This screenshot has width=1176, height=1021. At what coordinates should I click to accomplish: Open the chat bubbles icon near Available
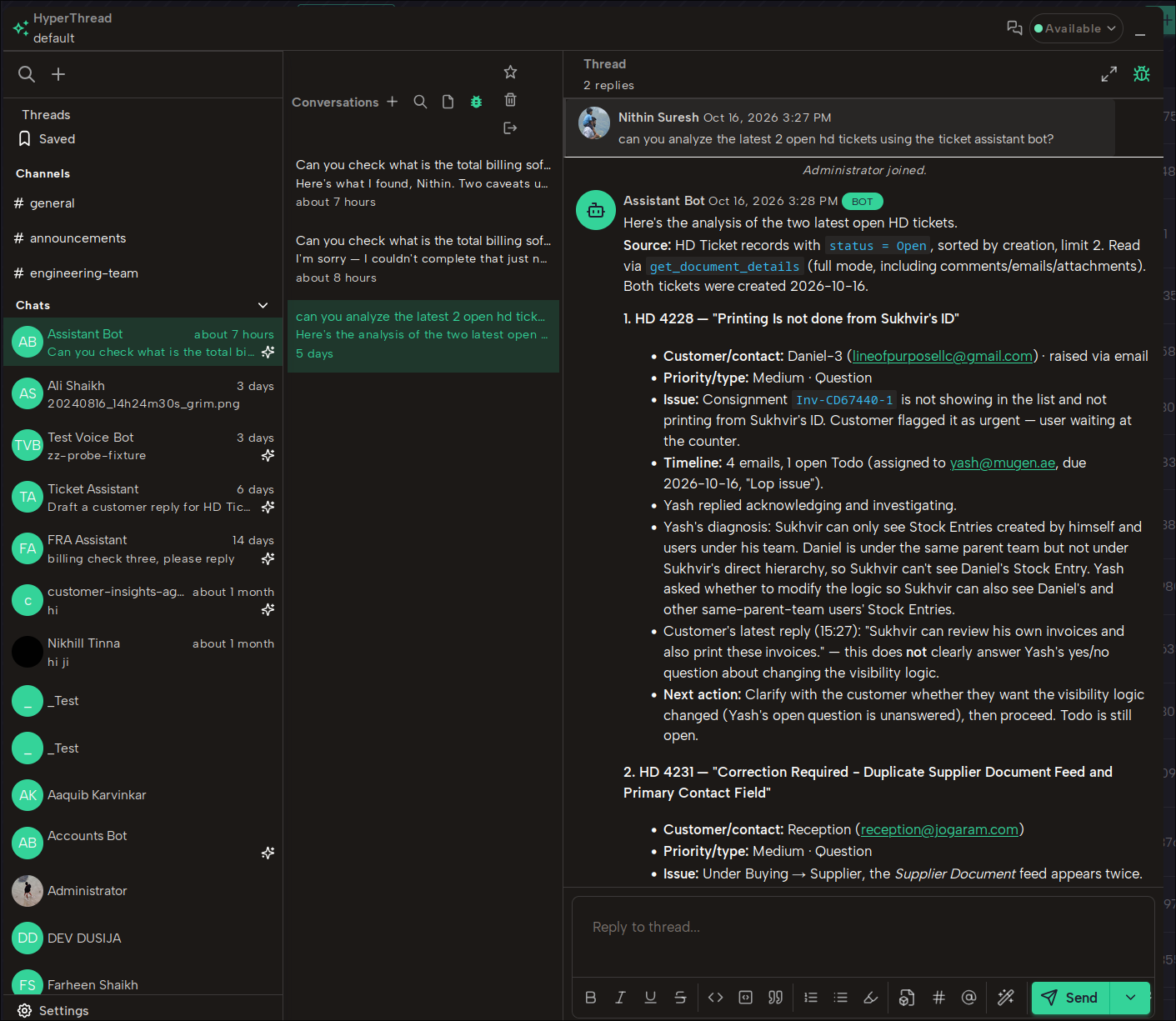click(x=1014, y=28)
